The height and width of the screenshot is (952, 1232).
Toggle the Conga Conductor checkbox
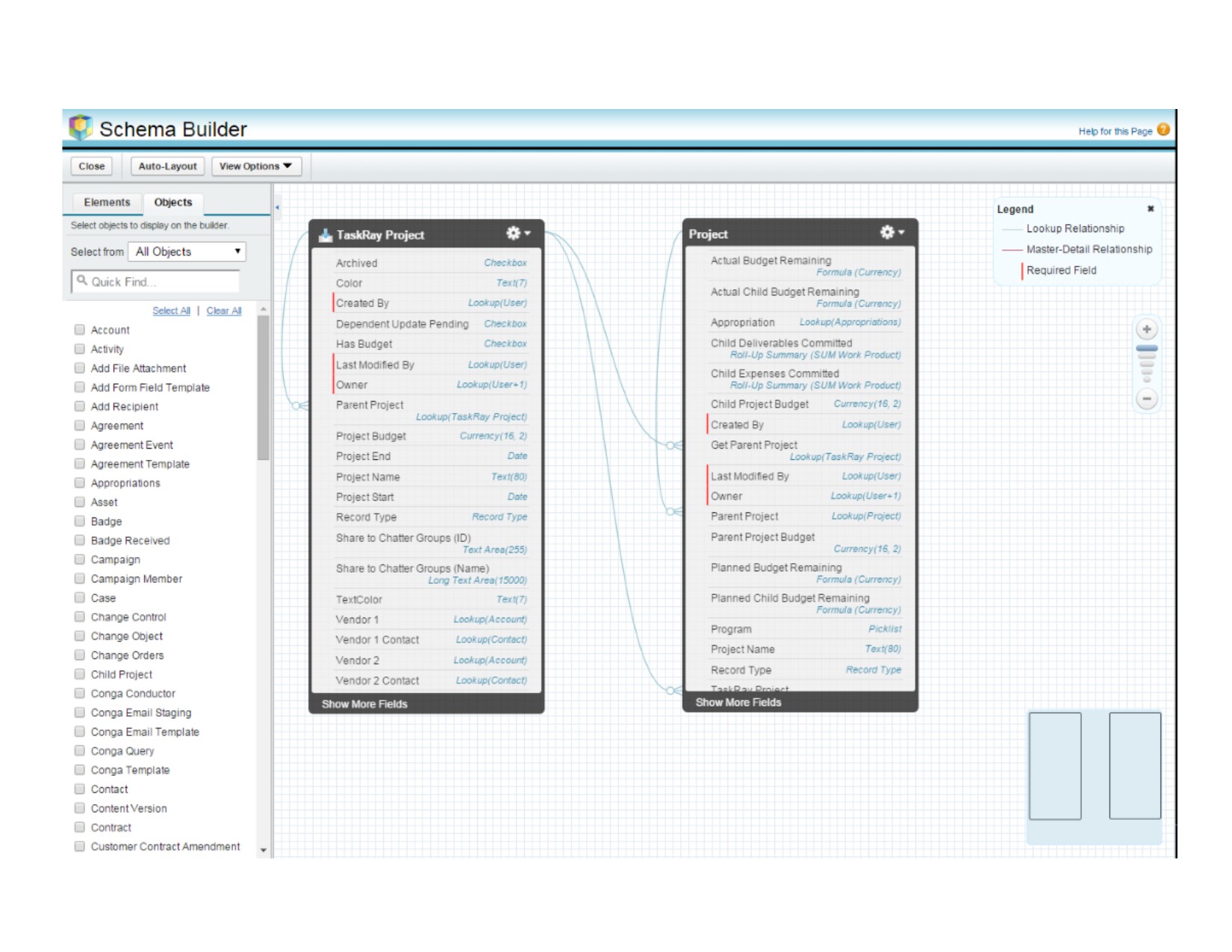[x=79, y=693]
